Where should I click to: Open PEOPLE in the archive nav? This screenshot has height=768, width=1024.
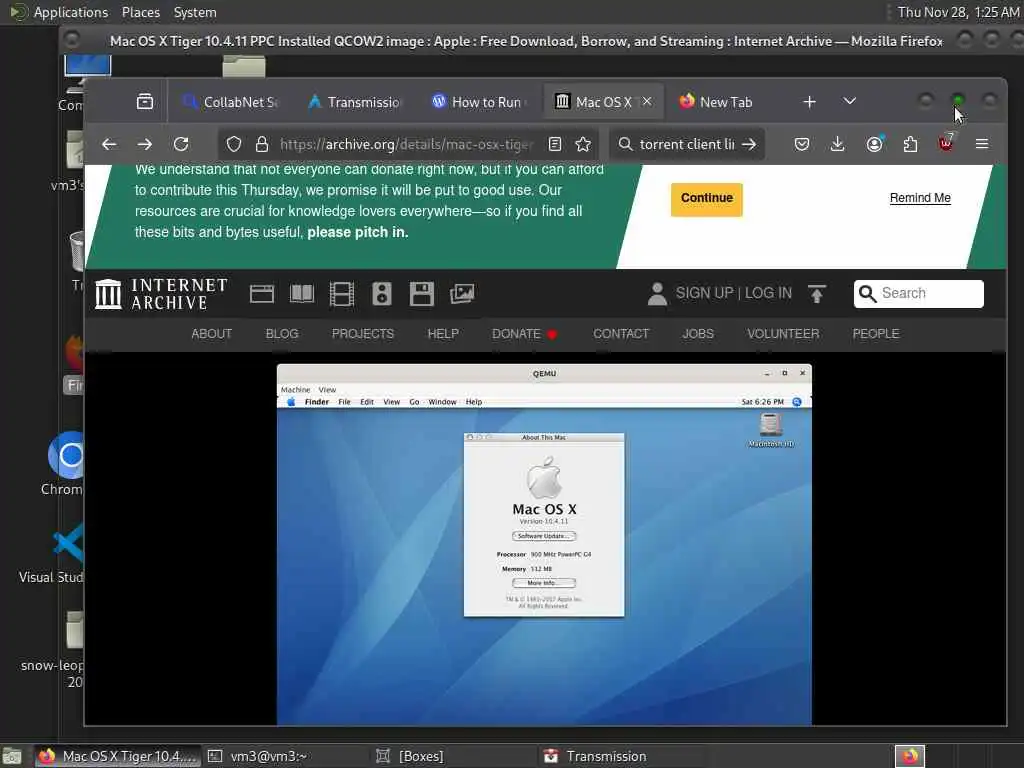tap(876, 334)
